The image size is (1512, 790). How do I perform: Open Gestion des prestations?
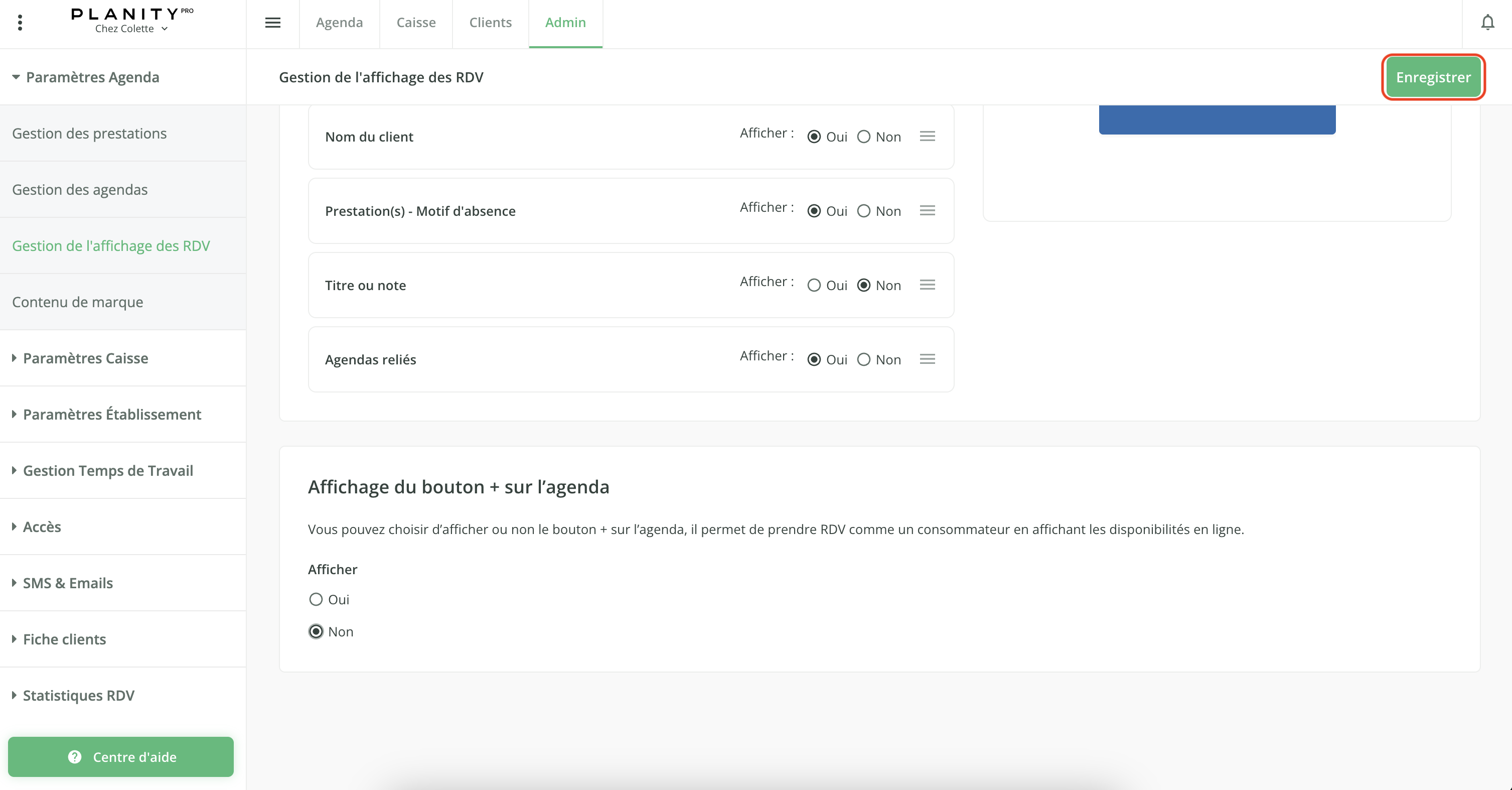click(89, 134)
